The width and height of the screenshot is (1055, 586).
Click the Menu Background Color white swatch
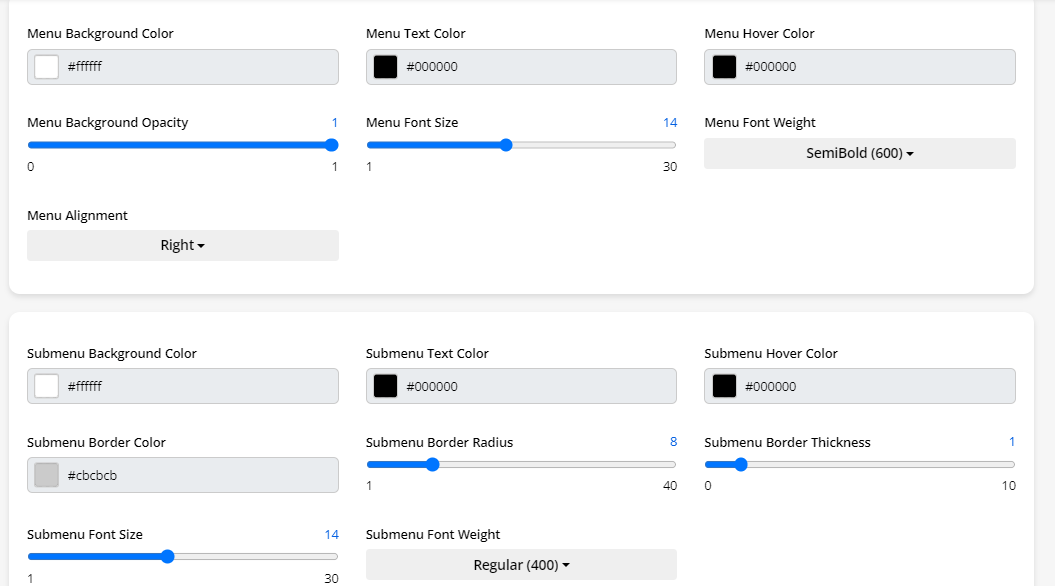click(46, 67)
